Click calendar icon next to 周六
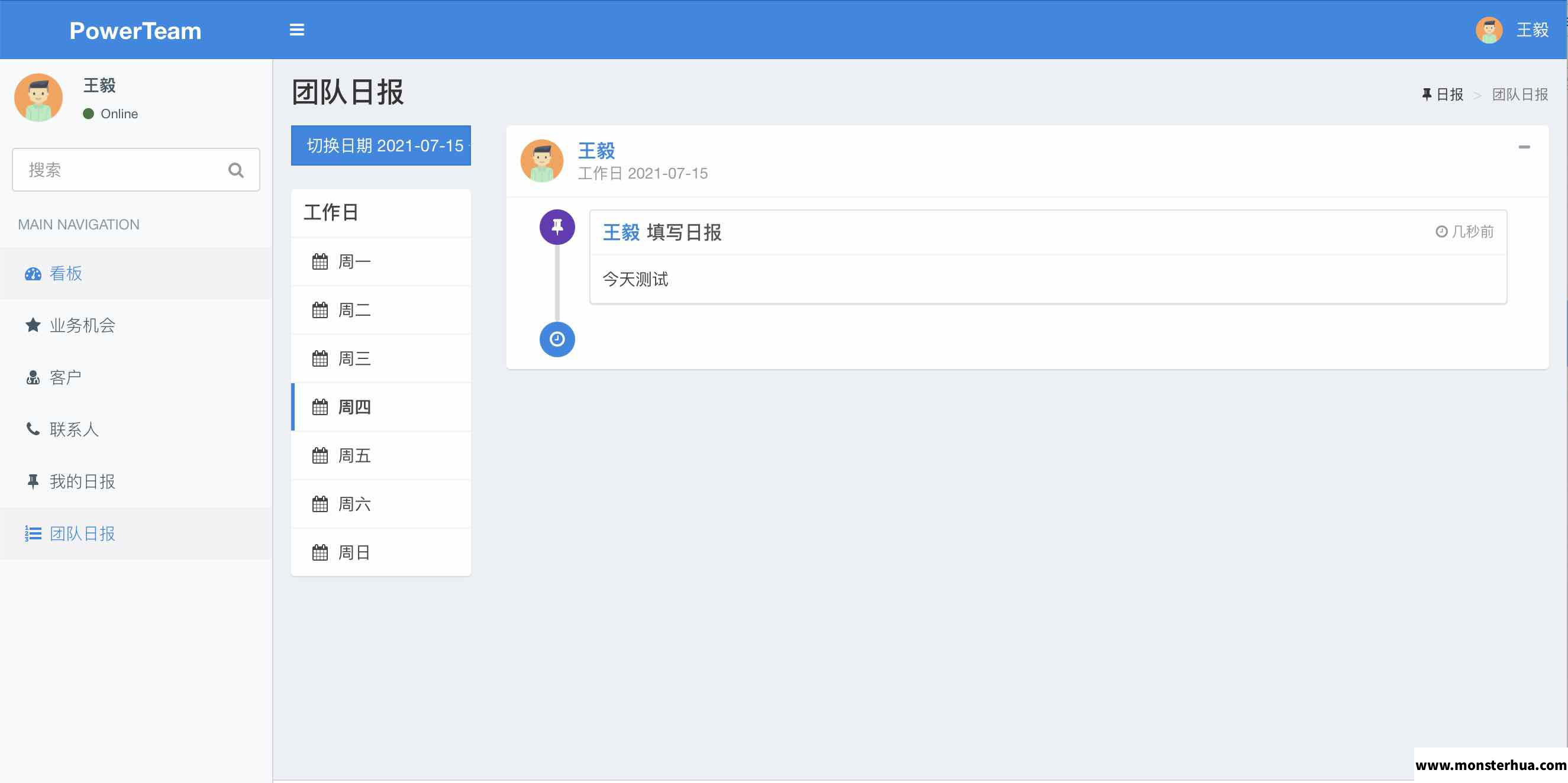This screenshot has width=1568, height=783. pyautogui.click(x=320, y=504)
